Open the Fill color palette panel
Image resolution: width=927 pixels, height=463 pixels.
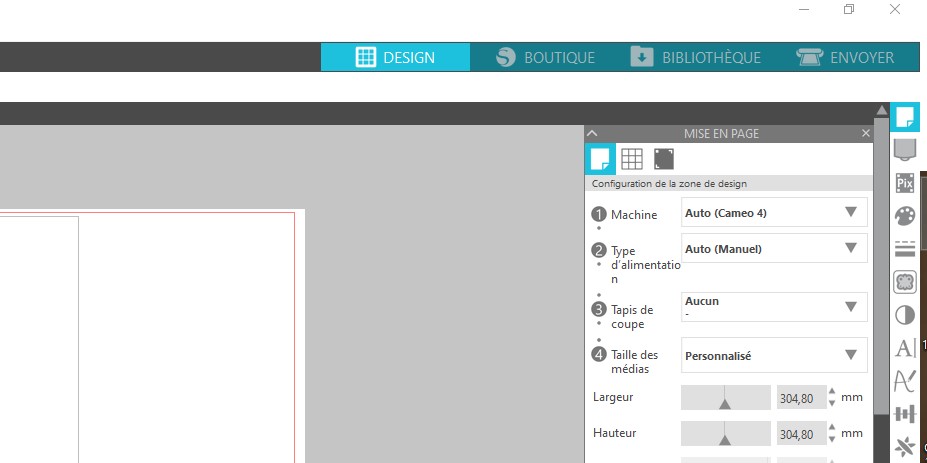click(x=905, y=216)
